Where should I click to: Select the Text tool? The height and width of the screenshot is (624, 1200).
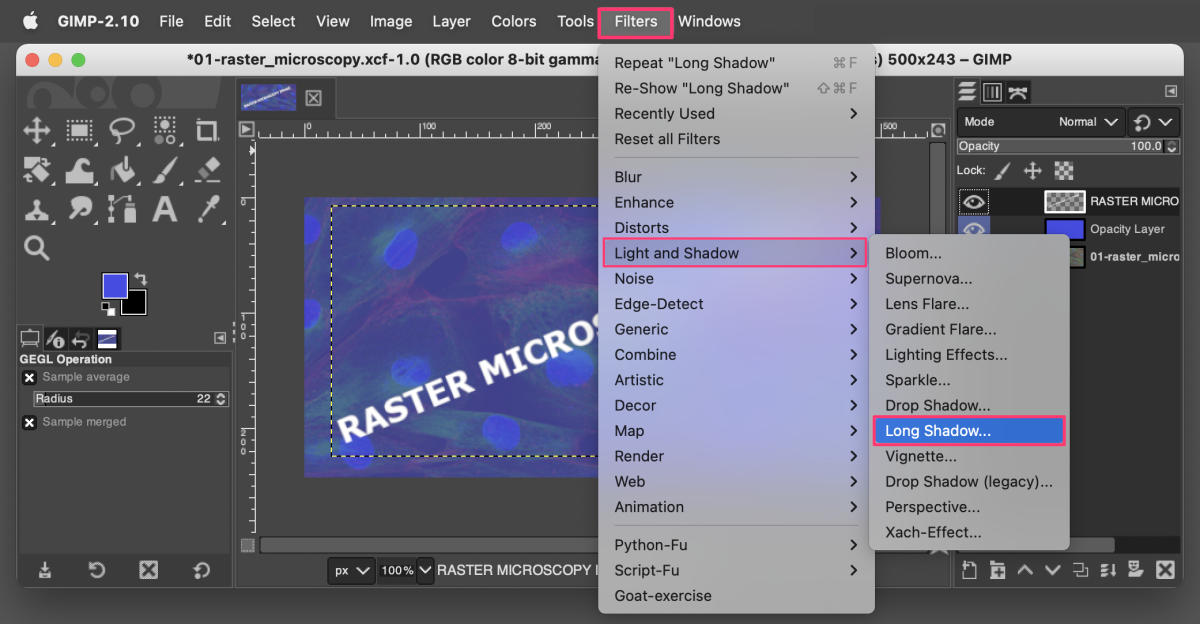coord(164,207)
